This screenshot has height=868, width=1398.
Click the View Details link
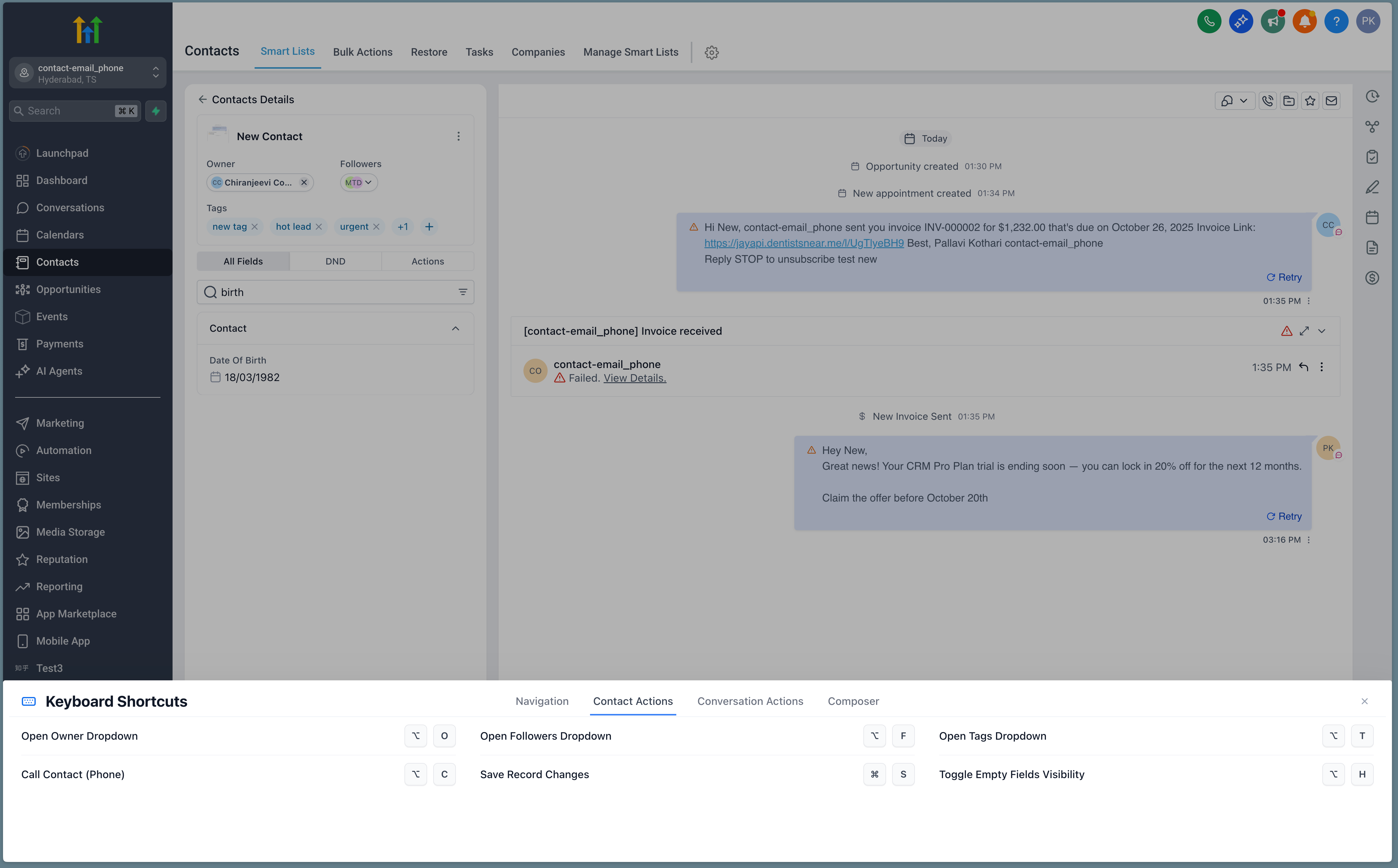(635, 378)
